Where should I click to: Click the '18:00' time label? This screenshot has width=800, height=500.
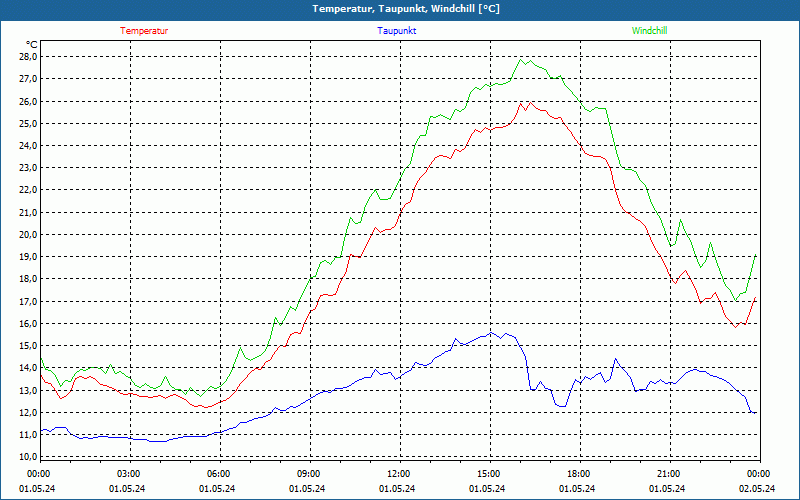tap(579, 474)
